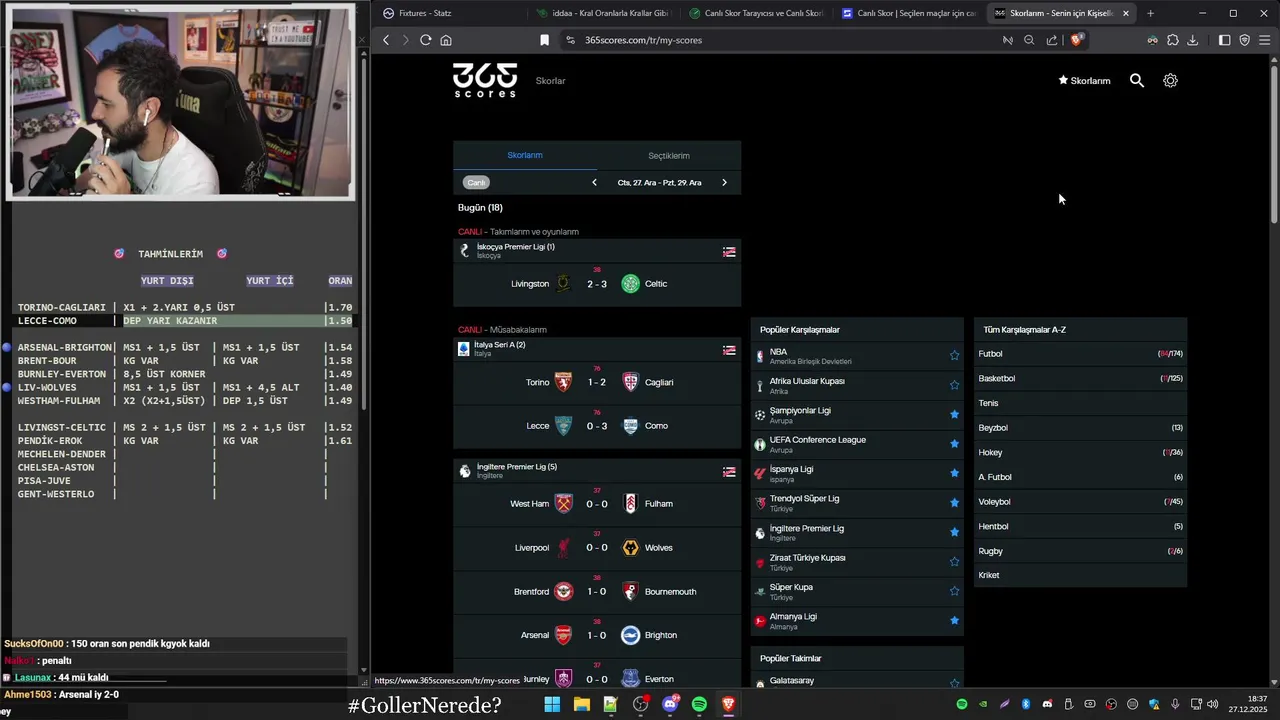The height and width of the screenshot is (720, 1280).
Task: Open Spotify from the taskbar
Action: [699, 705]
